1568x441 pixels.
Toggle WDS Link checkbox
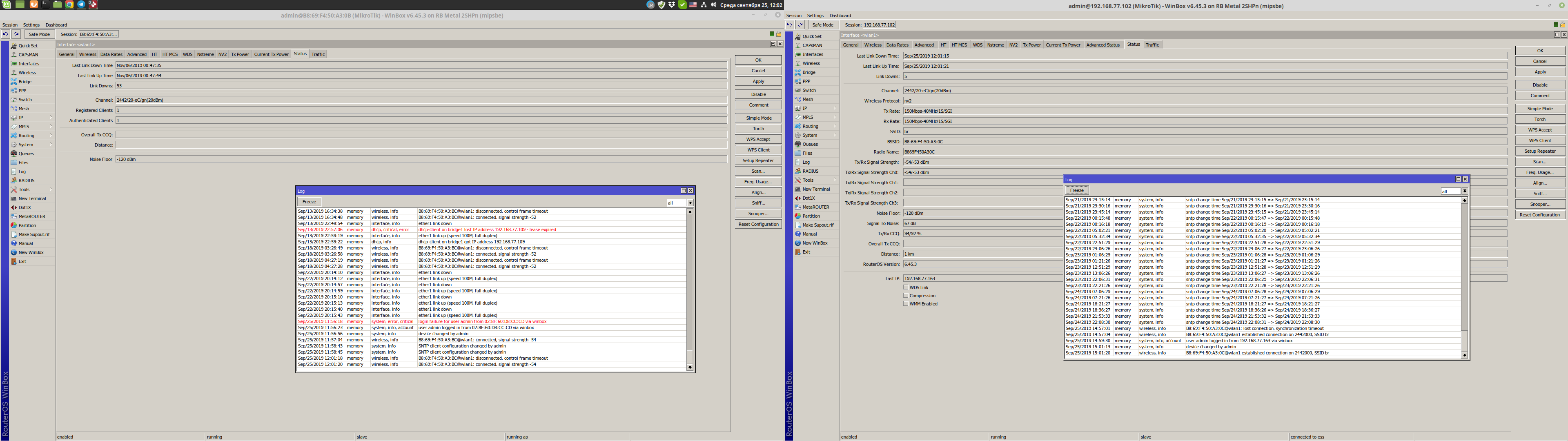pos(906,287)
